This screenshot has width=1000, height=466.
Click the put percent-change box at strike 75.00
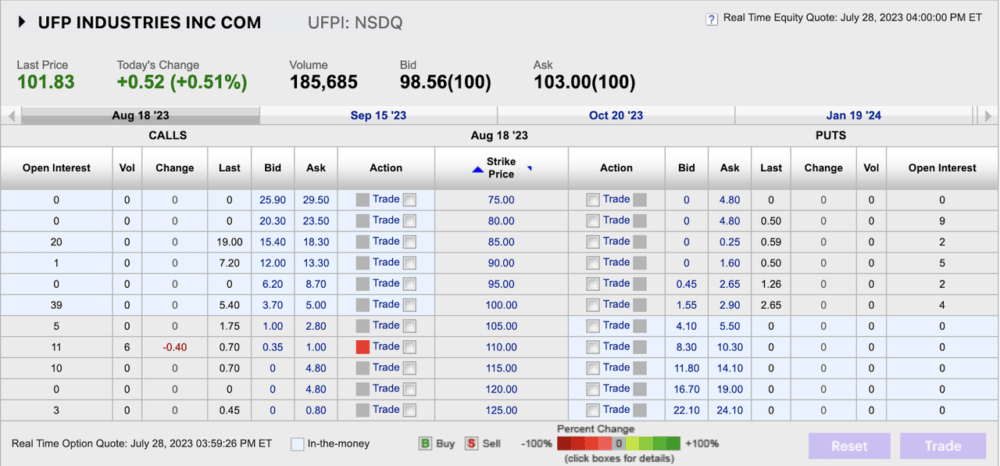click(x=640, y=200)
